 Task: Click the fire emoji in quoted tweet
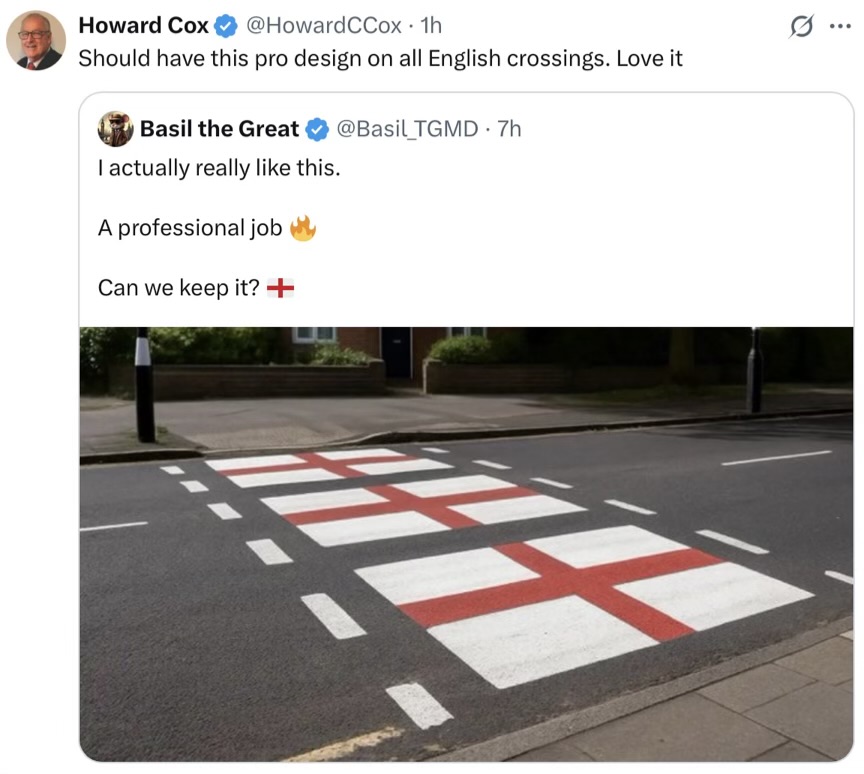point(303,228)
